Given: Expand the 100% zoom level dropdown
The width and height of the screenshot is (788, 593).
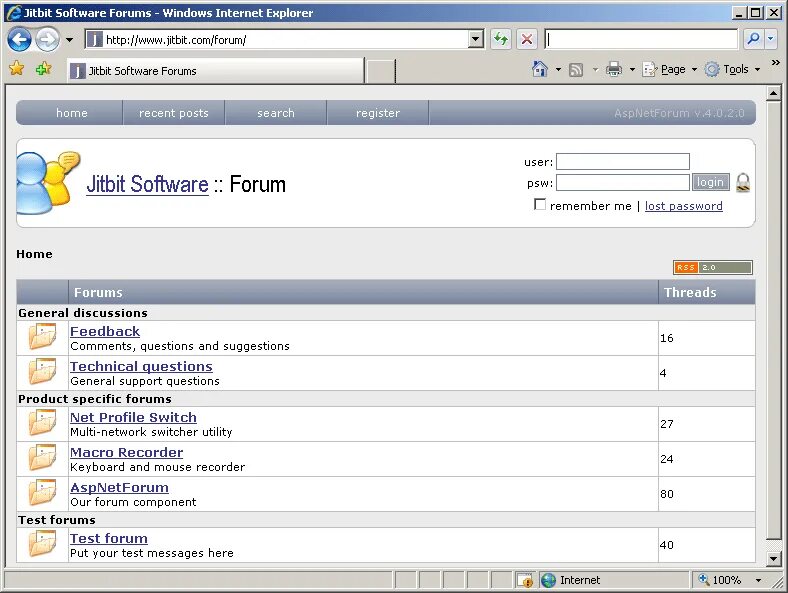Looking at the screenshot, I should [758, 580].
